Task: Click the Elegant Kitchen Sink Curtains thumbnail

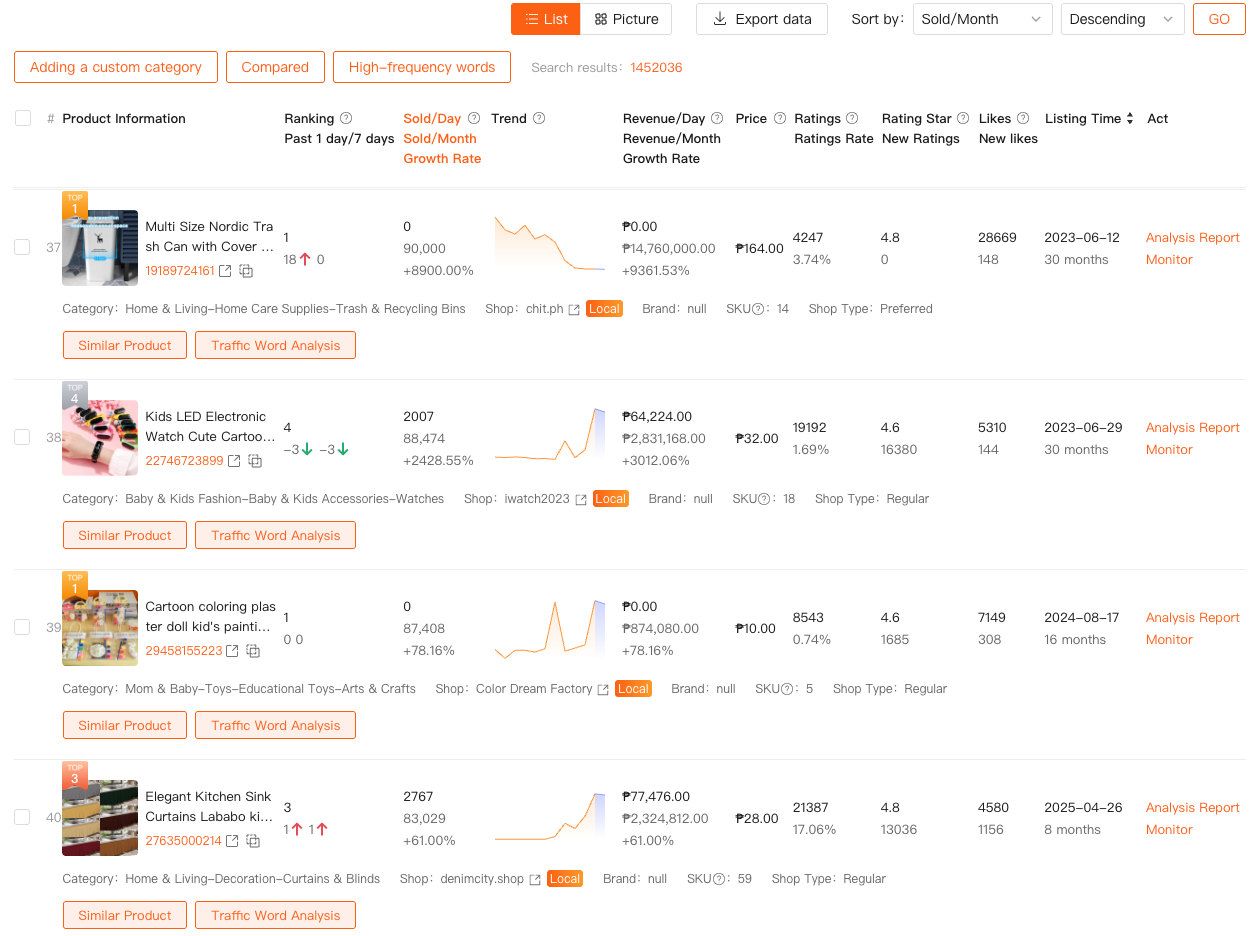Action: (x=100, y=818)
